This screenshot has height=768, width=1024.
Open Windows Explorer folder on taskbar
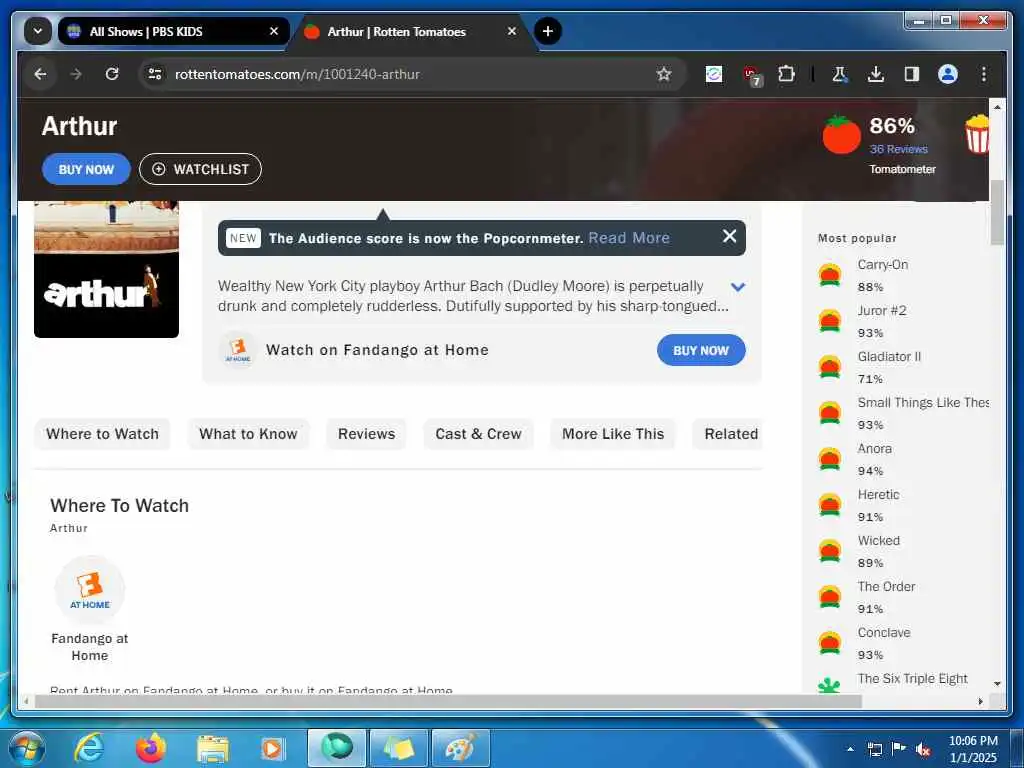click(x=212, y=749)
